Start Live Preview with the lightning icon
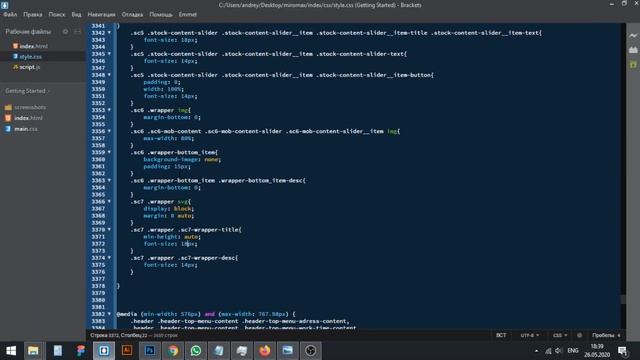Screen dimensions: 640x360 tap(633, 36)
